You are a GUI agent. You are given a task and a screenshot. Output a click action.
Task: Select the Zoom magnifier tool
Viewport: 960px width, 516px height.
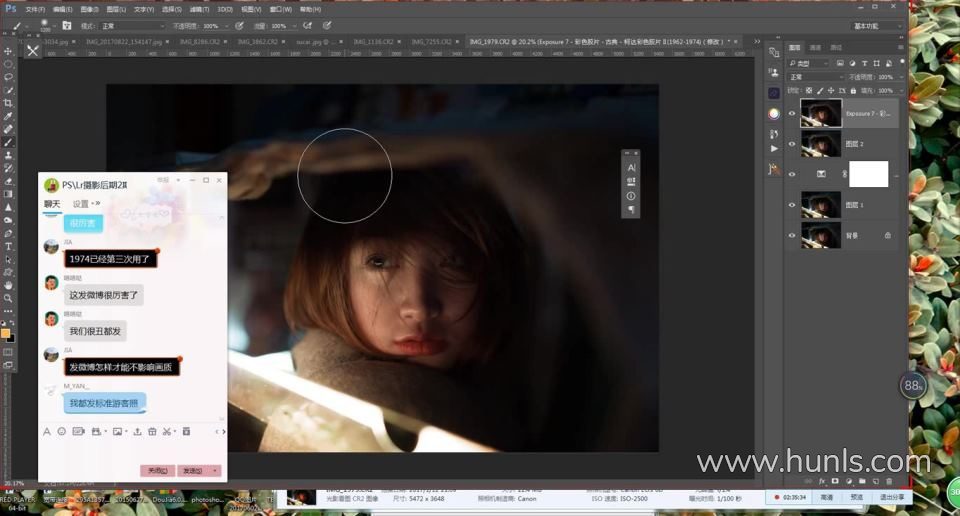point(8,298)
